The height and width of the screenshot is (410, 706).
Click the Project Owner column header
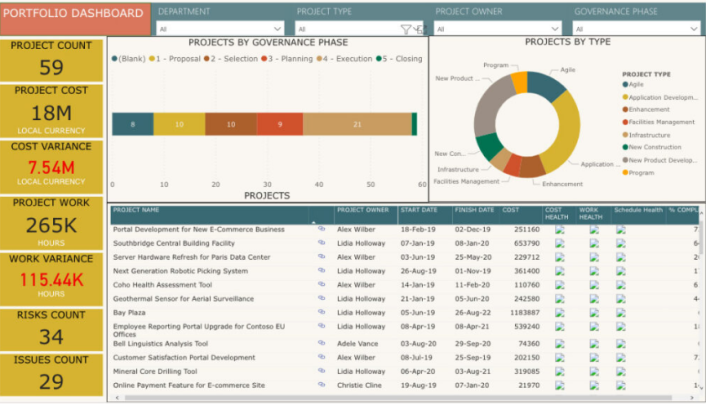[x=362, y=211]
